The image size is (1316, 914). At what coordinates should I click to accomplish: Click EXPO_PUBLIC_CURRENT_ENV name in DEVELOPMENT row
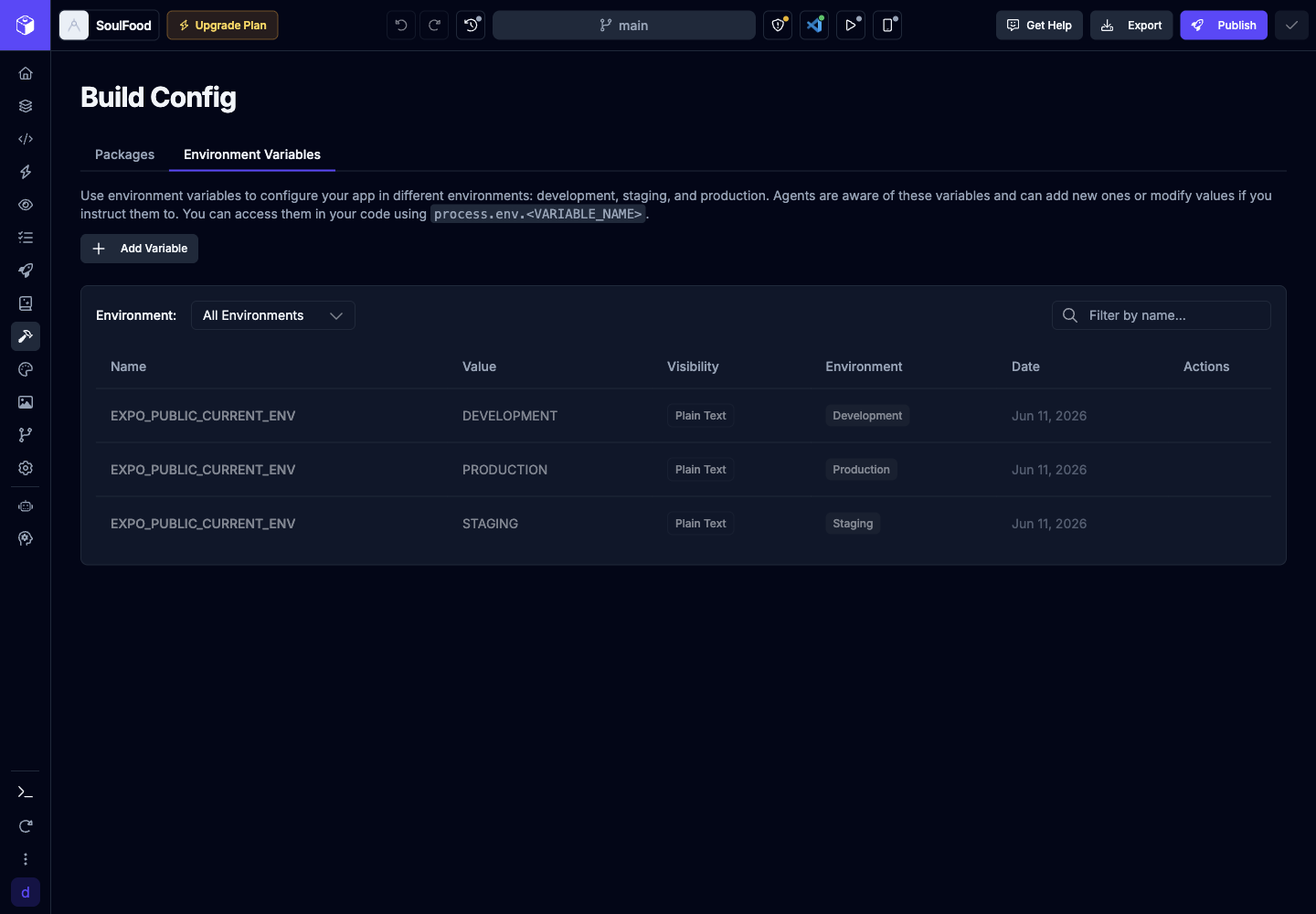click(203, 416)
